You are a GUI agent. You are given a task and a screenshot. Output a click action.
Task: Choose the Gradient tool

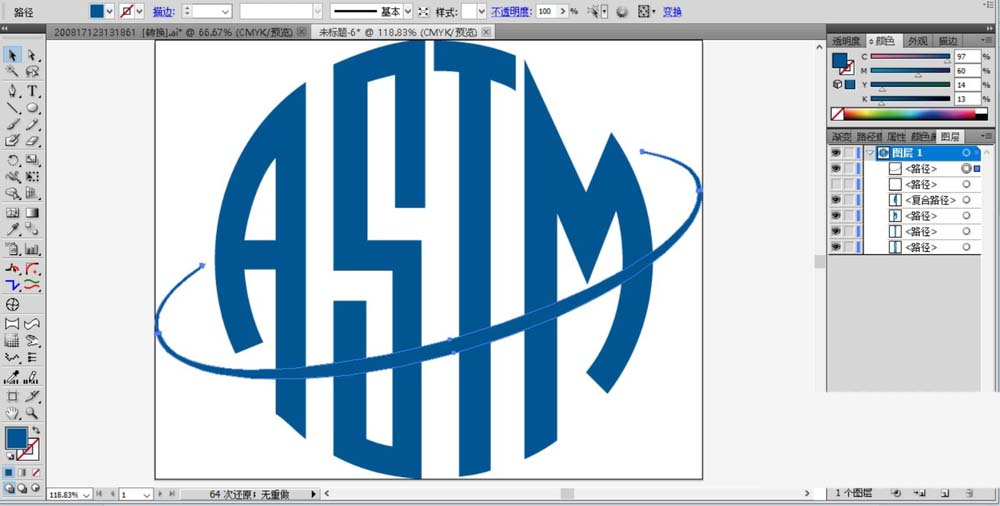pyautogui.click(x=33, y=212)
